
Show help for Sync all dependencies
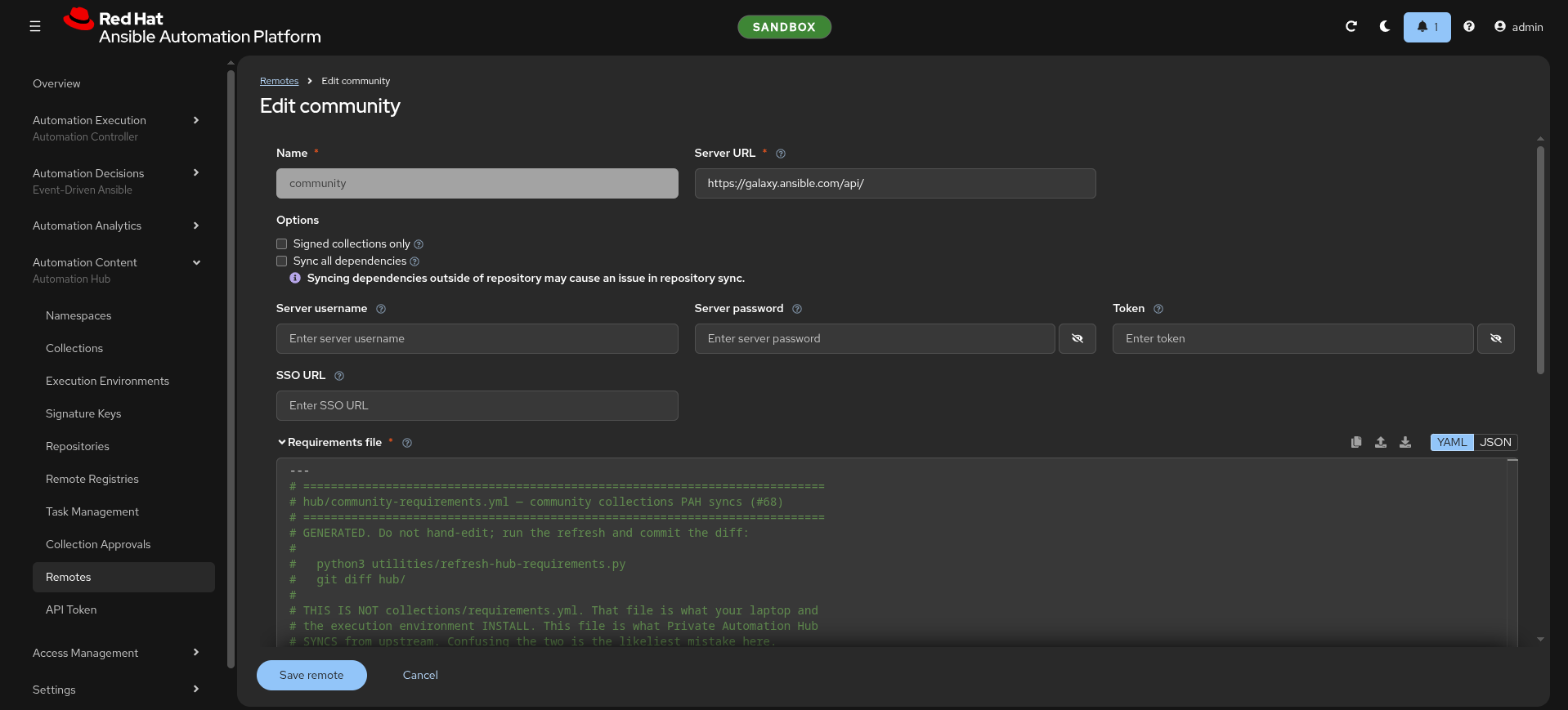tap(414, 261)
